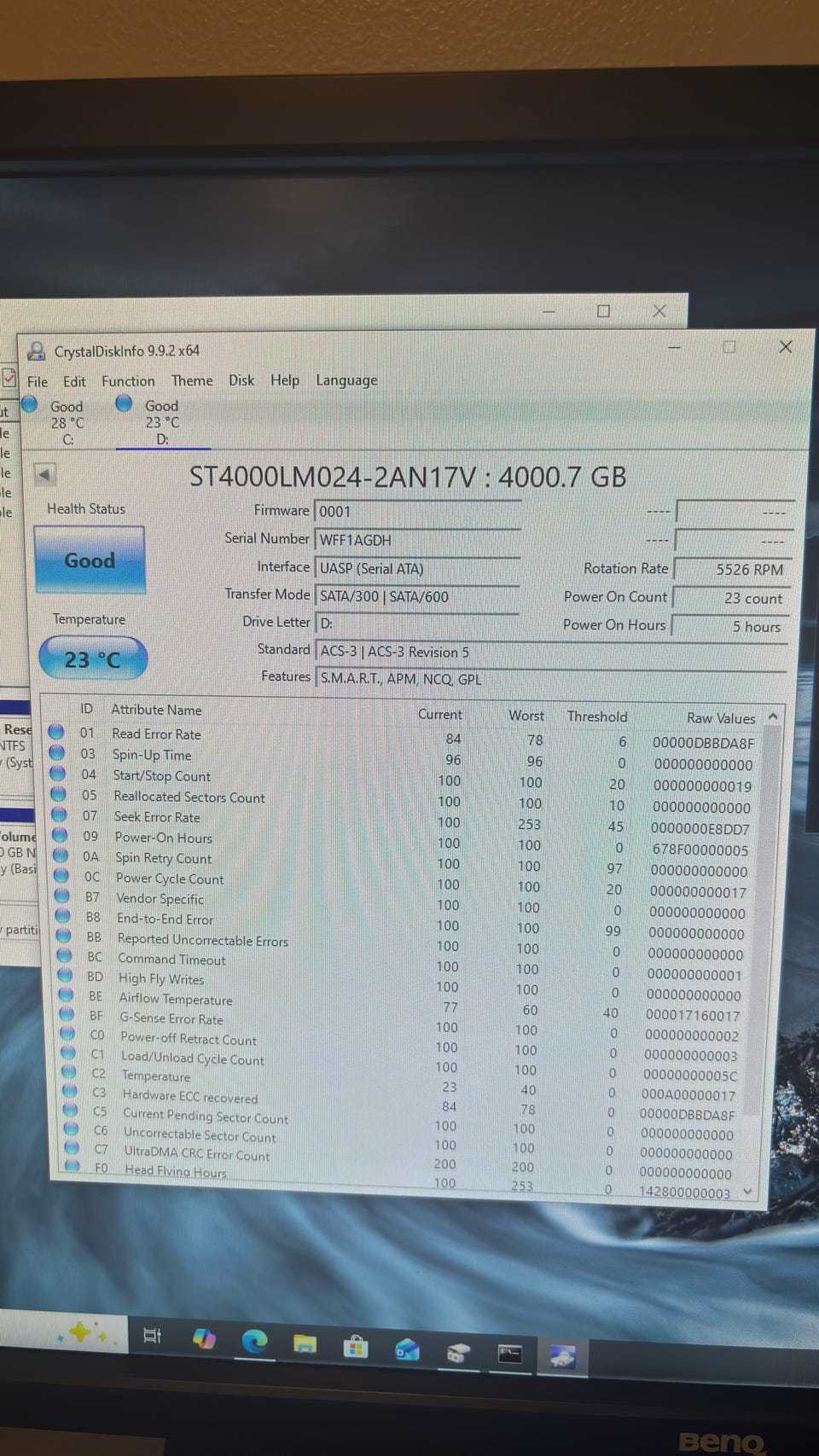Click the Good health status button
819x1456 pixels.
coord(90,560)
